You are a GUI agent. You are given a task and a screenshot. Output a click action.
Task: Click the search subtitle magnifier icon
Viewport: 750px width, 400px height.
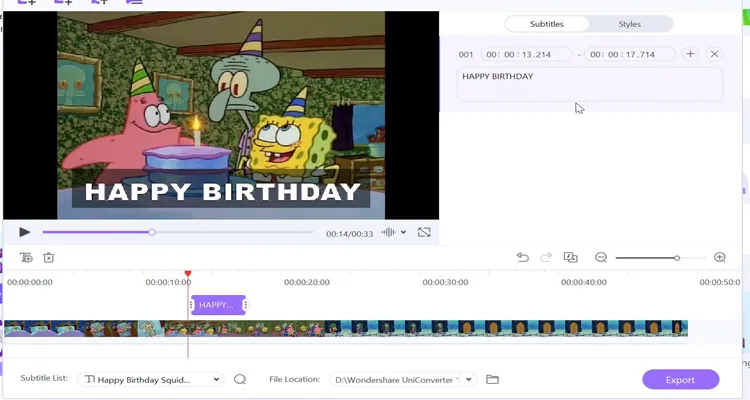240,380
